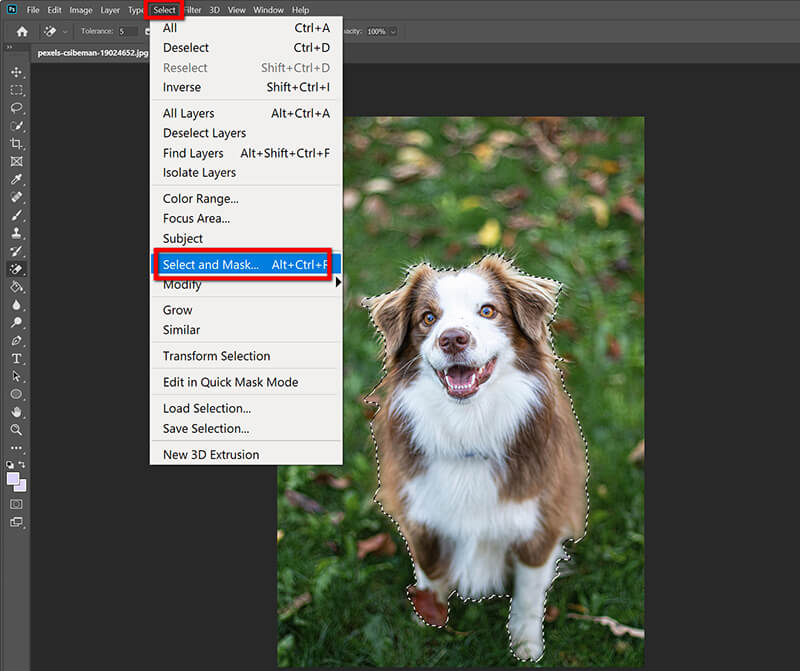Select the Brush tool
800x671 pixels.
(x=16, y=215)
